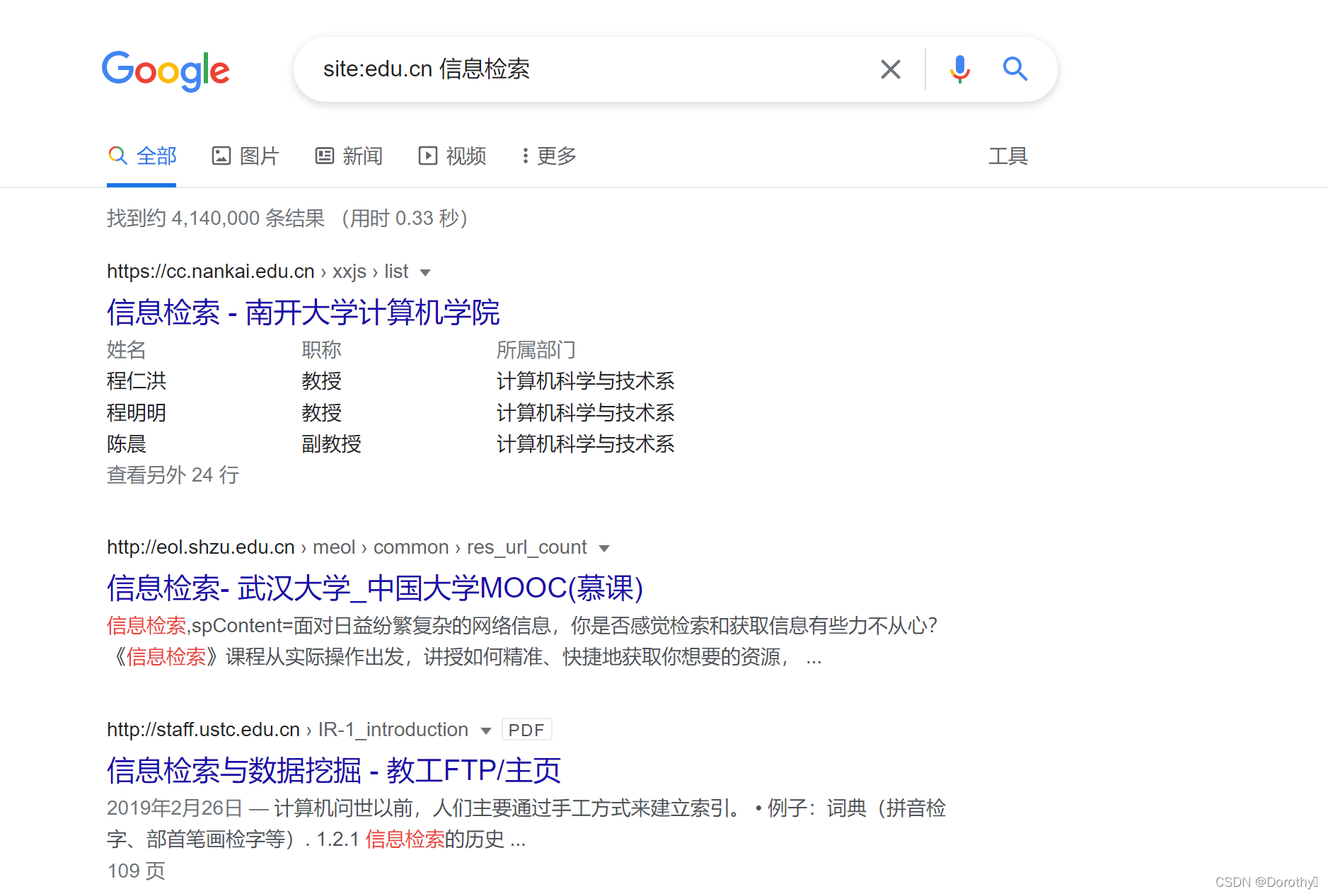Expand the dropdown arrow next to staff.ustc.edu.cn URL
The height and width of the screenshot is (896, 1328).
click(486, 731)
